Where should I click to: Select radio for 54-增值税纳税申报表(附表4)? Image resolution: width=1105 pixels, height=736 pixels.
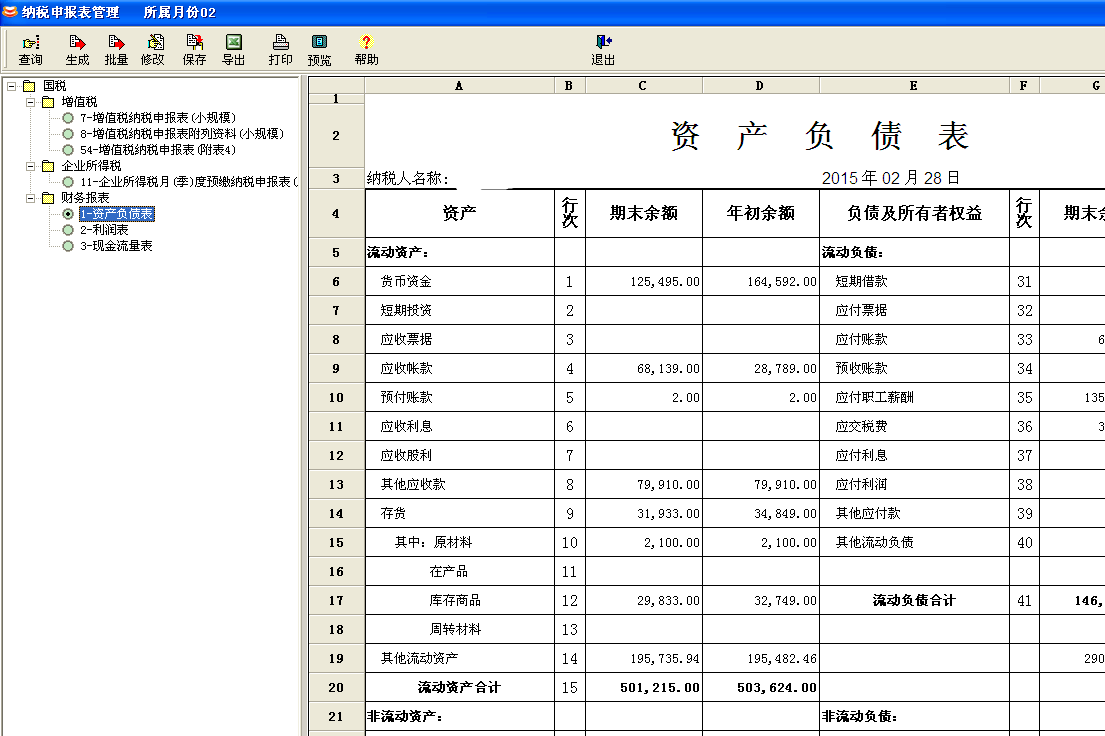68,150
